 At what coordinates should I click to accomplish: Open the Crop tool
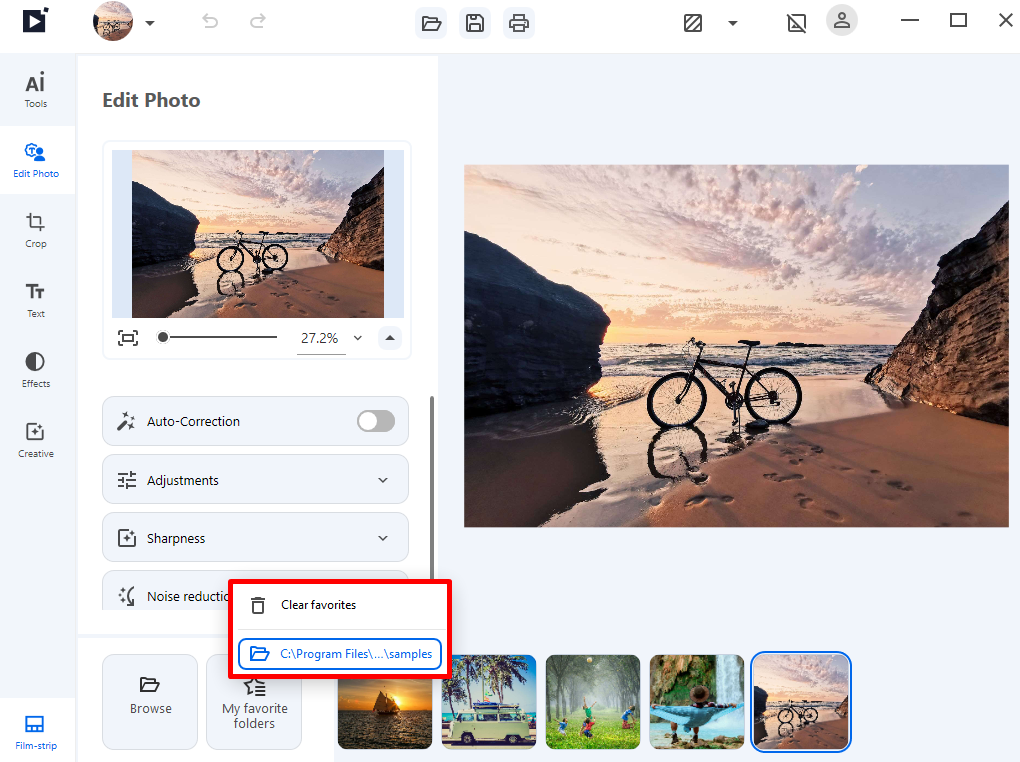tap(36, 230)
